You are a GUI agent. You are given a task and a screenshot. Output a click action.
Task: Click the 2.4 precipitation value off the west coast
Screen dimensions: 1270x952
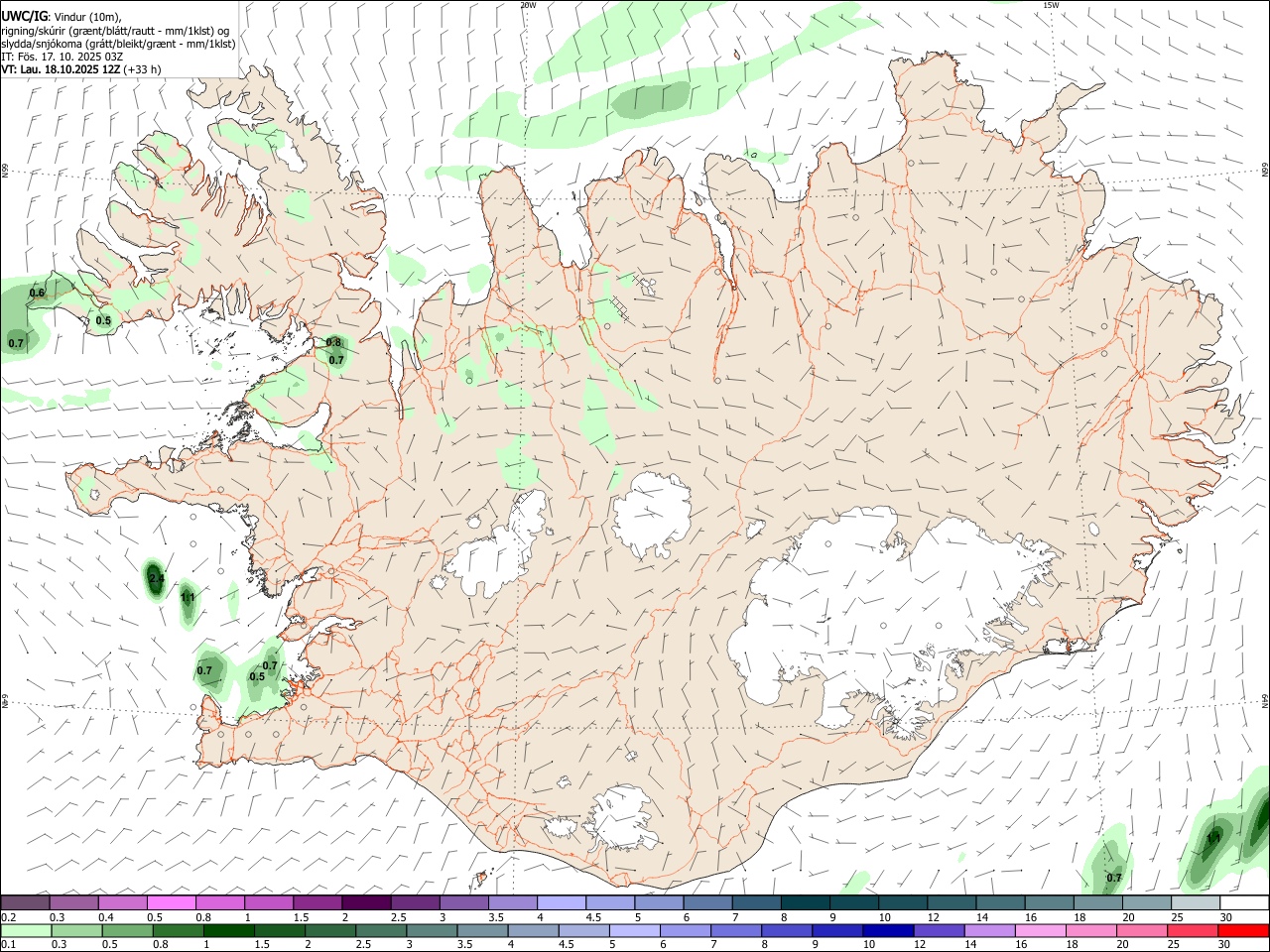156,578
